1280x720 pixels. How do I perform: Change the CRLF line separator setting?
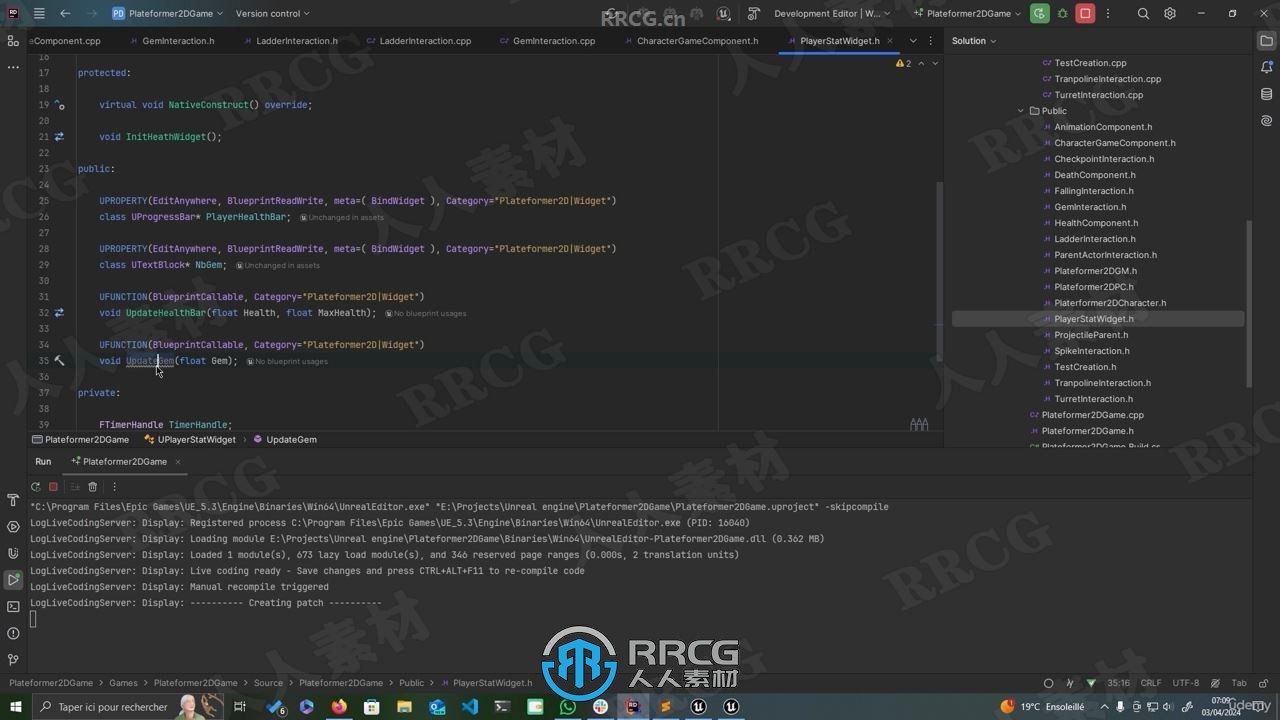click(x=1151, y=683)
